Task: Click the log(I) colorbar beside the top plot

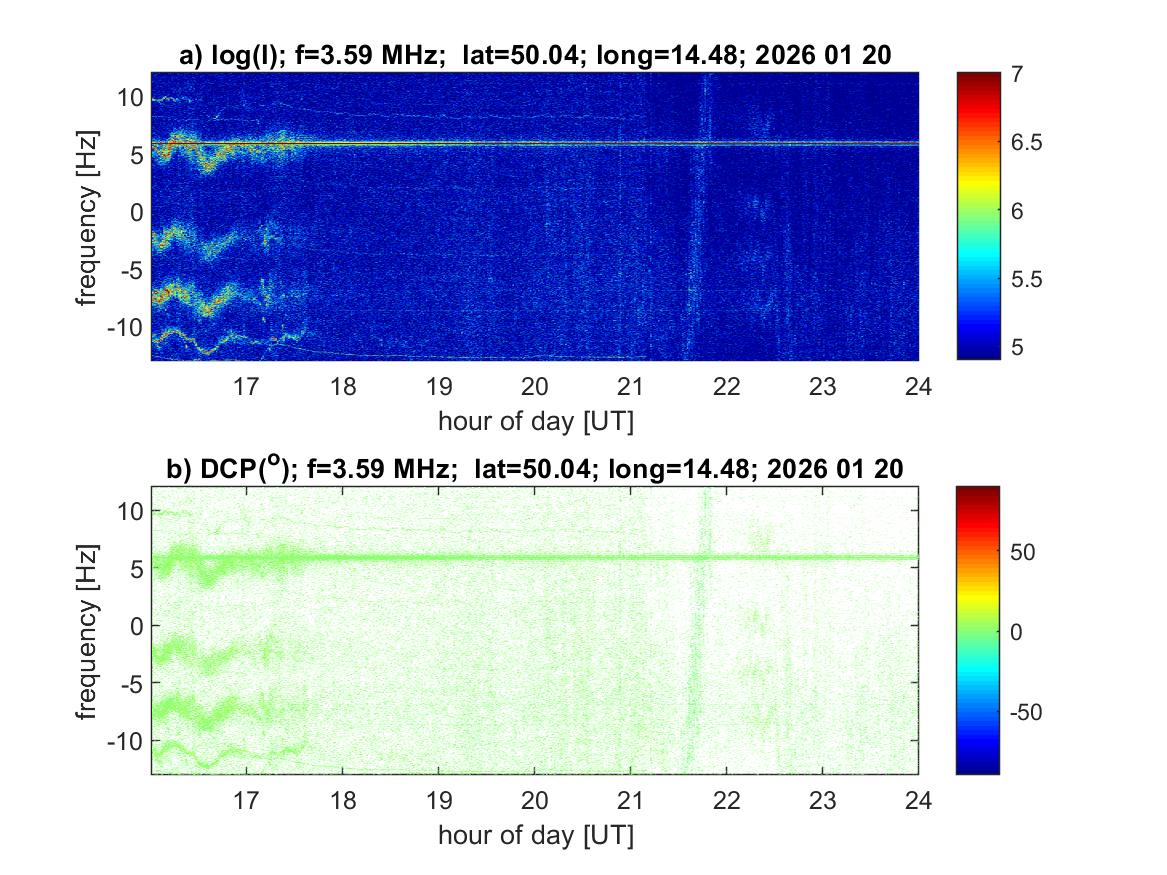Action: (x=978, y=215)
